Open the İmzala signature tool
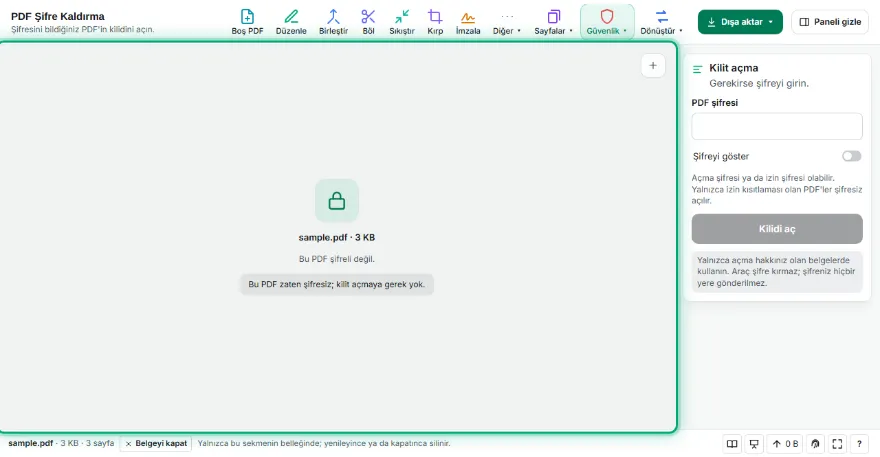The image size is (880, 457). click(468, 22)
